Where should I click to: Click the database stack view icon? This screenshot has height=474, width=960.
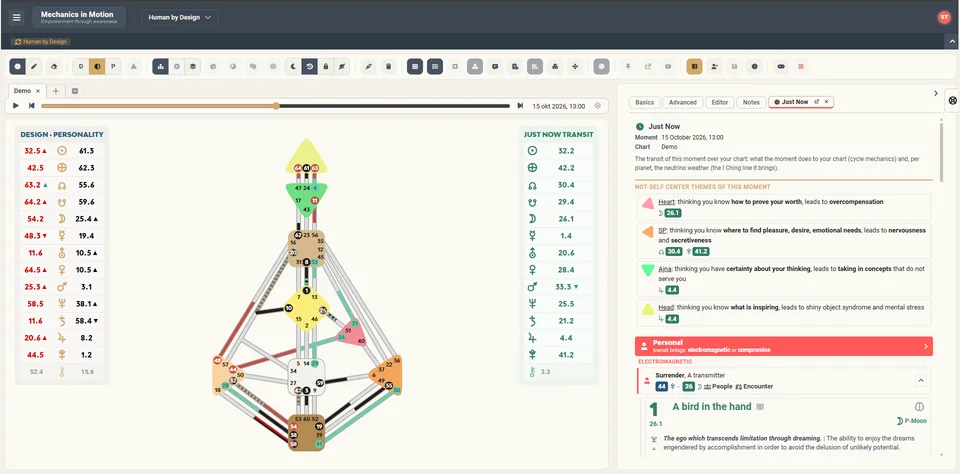click(193, 66)
